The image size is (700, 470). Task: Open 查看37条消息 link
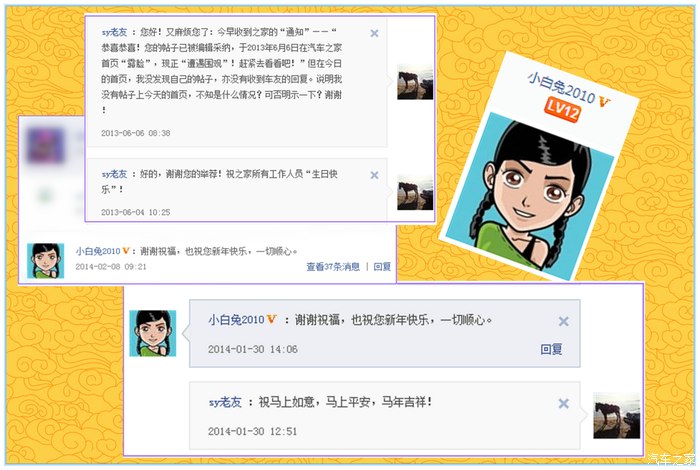tap(333, 266)
